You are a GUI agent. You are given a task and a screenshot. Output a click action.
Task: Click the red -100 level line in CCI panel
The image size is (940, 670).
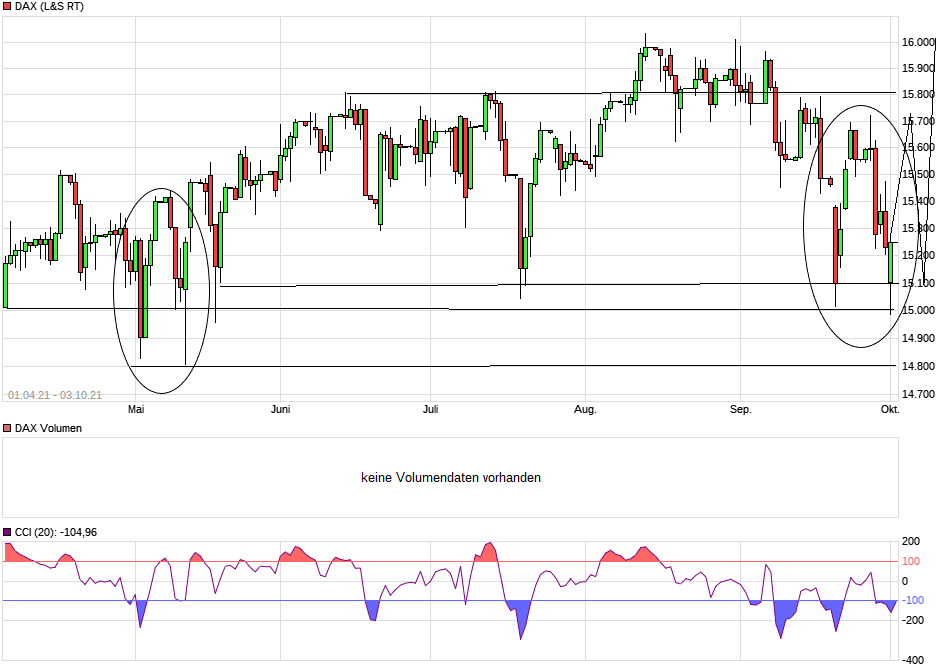450,600
